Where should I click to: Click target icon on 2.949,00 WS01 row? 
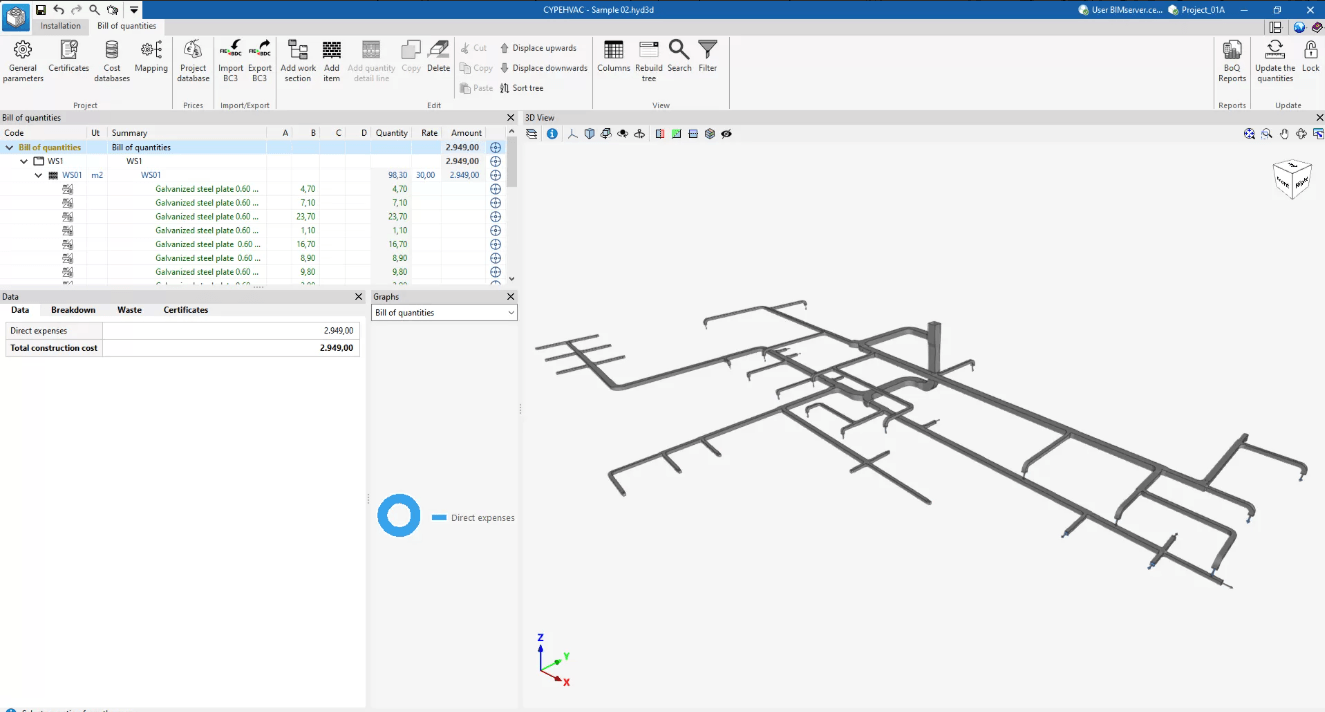coord(495,175)
